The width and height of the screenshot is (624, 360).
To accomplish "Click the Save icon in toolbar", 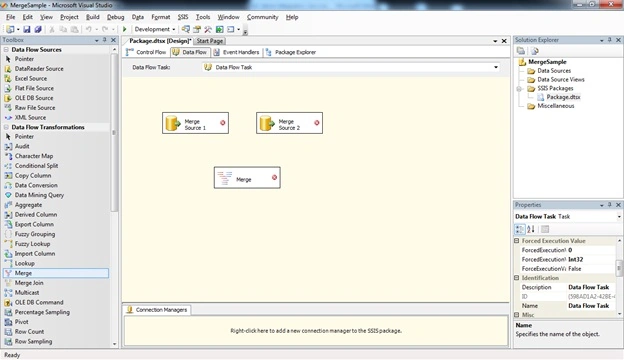I will [x=27, y=29].
